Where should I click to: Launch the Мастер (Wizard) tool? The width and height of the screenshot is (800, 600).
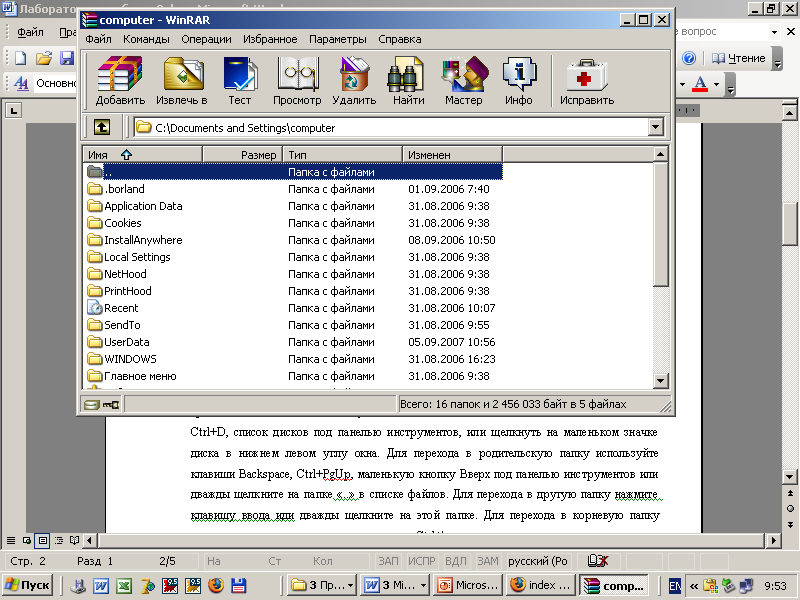click(x=463, y=81)
